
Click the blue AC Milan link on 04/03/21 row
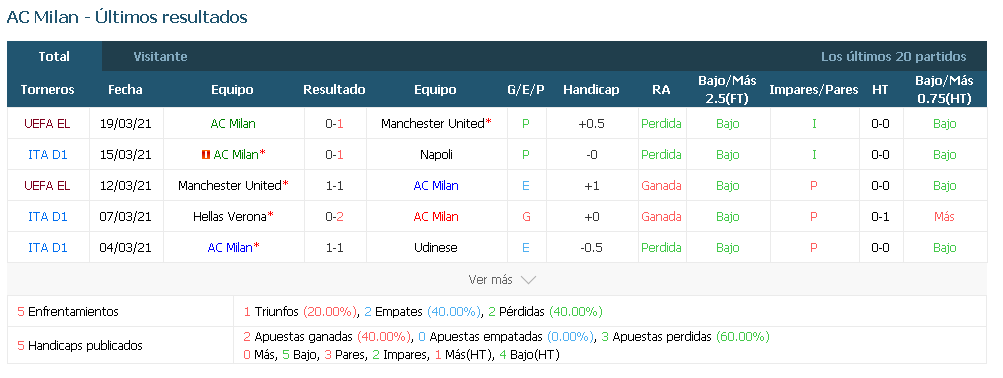230,248
